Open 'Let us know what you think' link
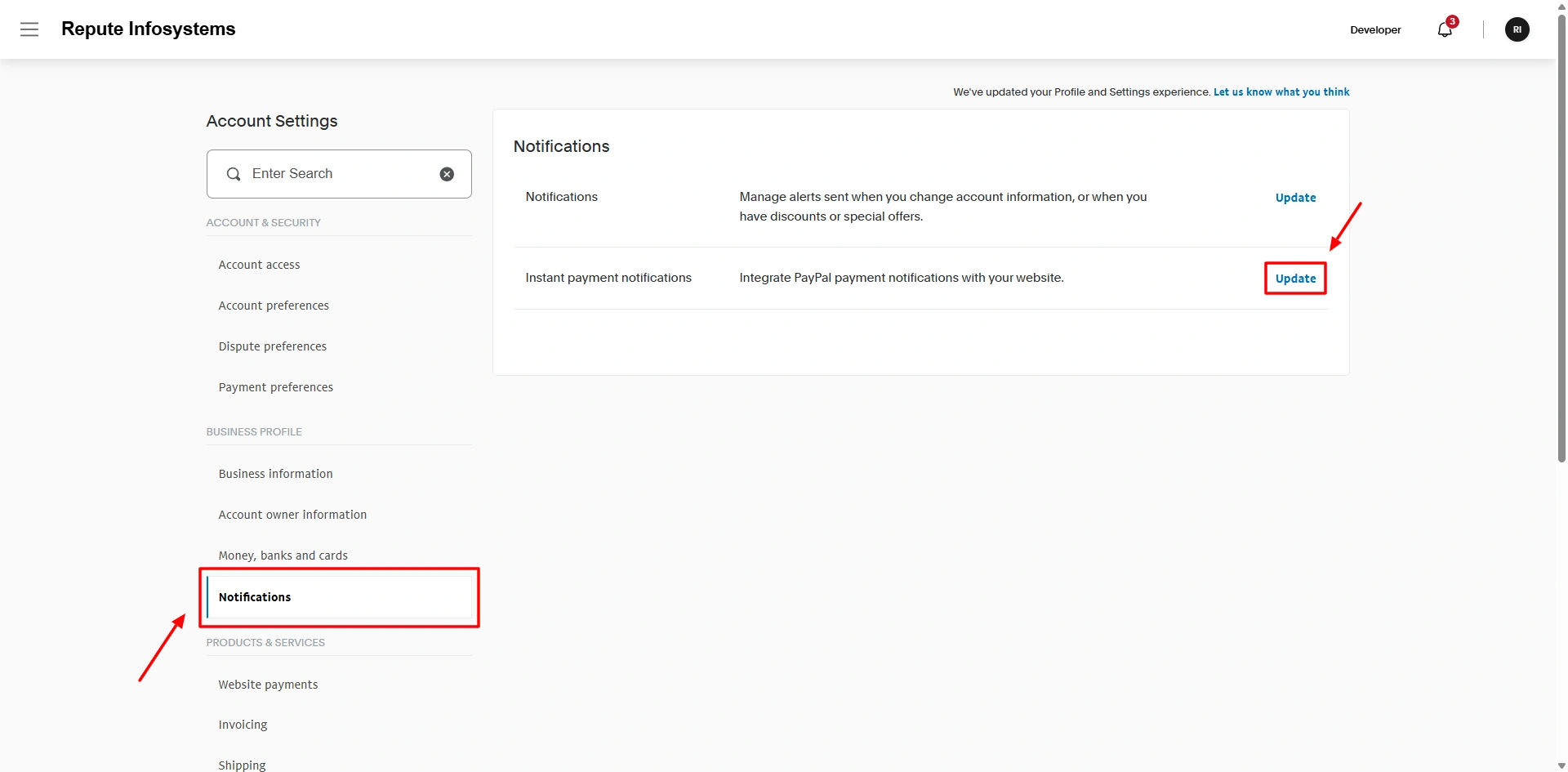1568x772 pixels. (1281, 92)
